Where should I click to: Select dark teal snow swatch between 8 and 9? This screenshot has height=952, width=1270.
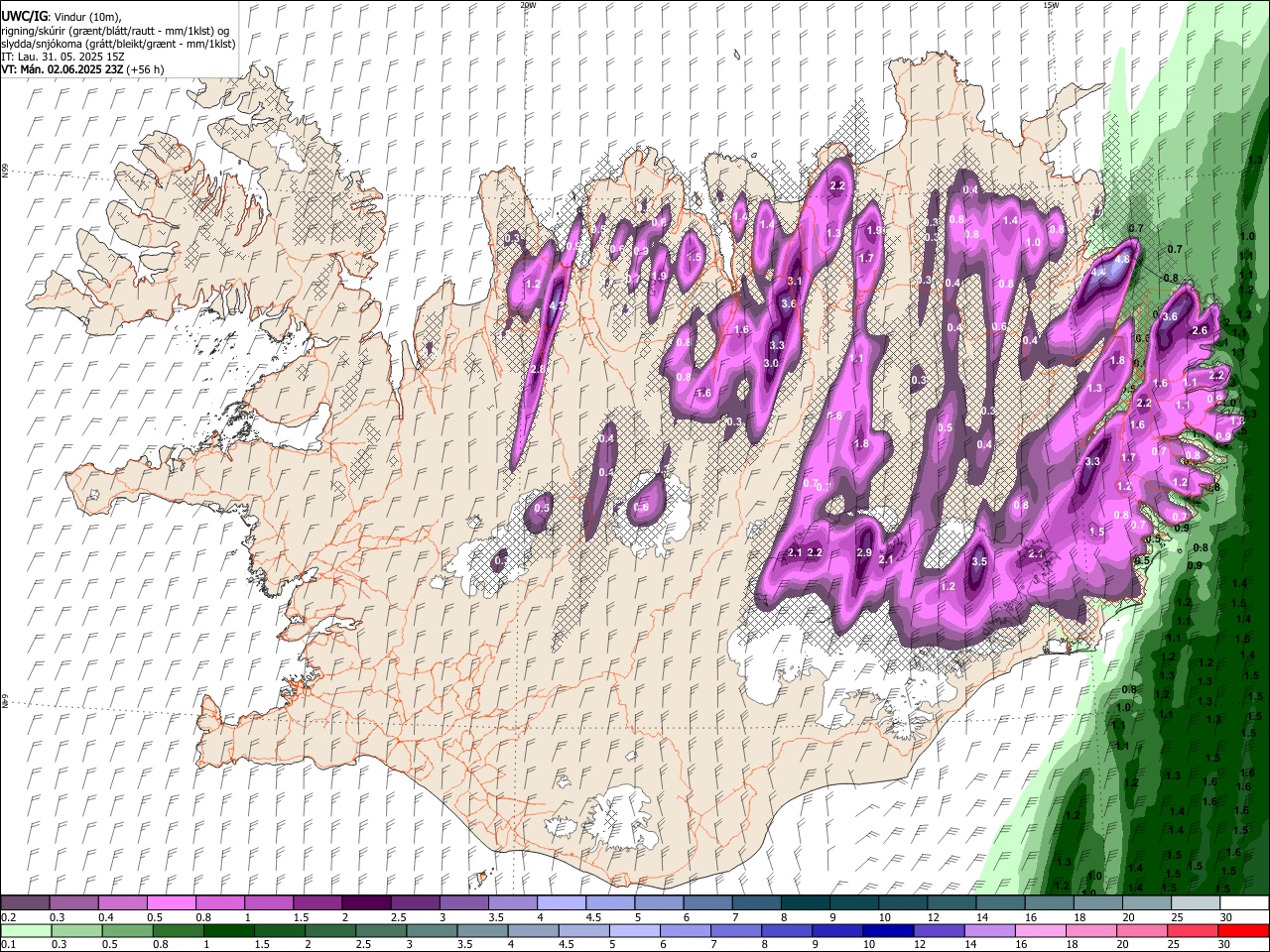(806, 903)
